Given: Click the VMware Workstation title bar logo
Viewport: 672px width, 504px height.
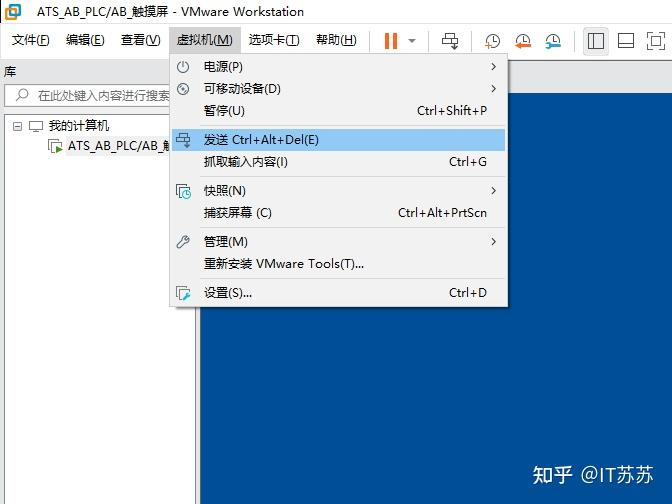Looking at the screenshot, I should pos(13,12).
